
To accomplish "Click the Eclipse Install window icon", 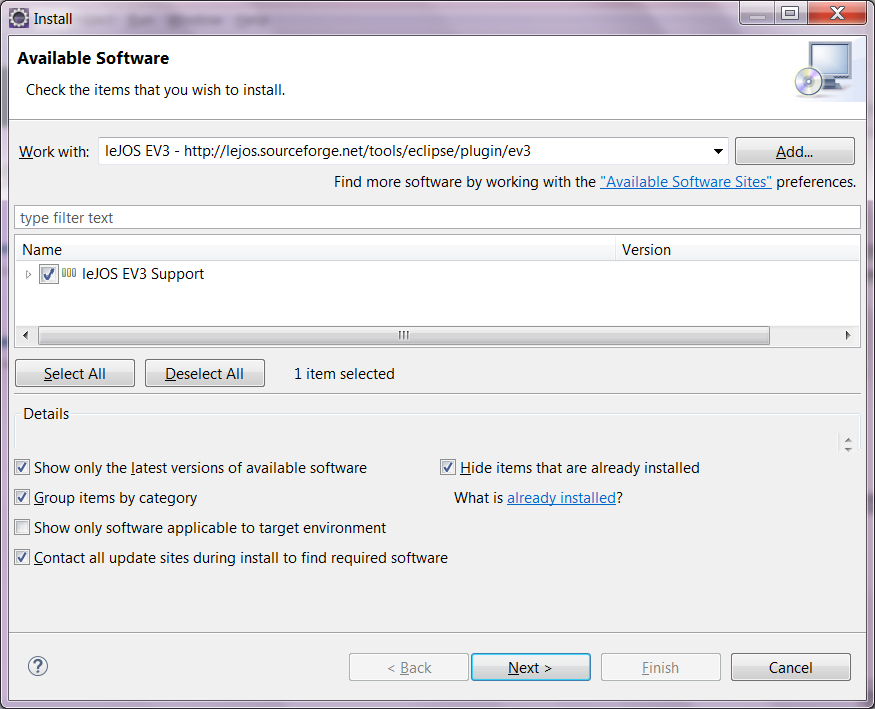I will (18, 18).
